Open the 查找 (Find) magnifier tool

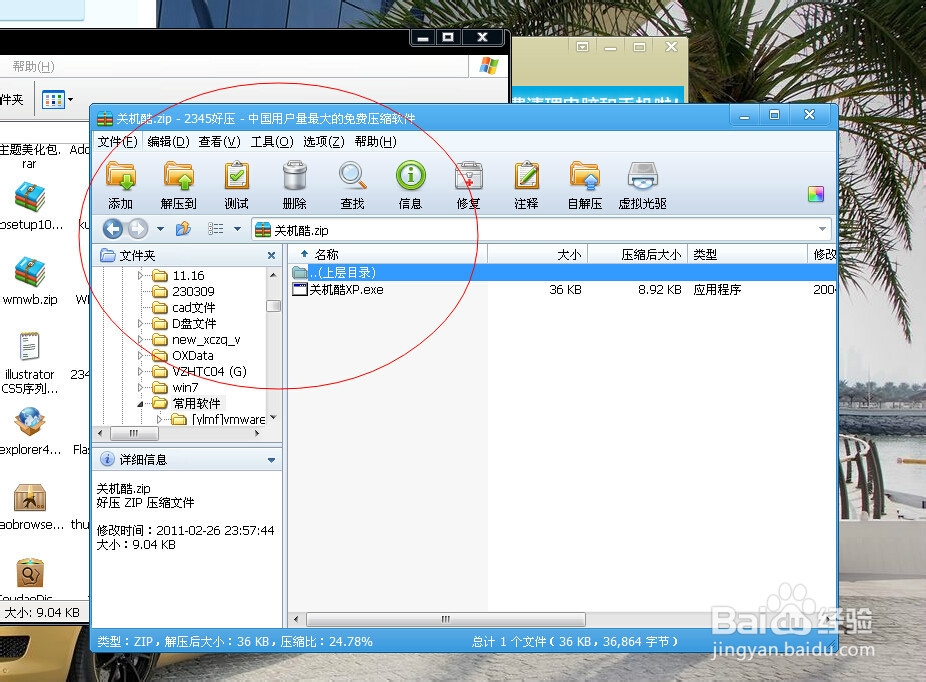(x=353, y=185)
